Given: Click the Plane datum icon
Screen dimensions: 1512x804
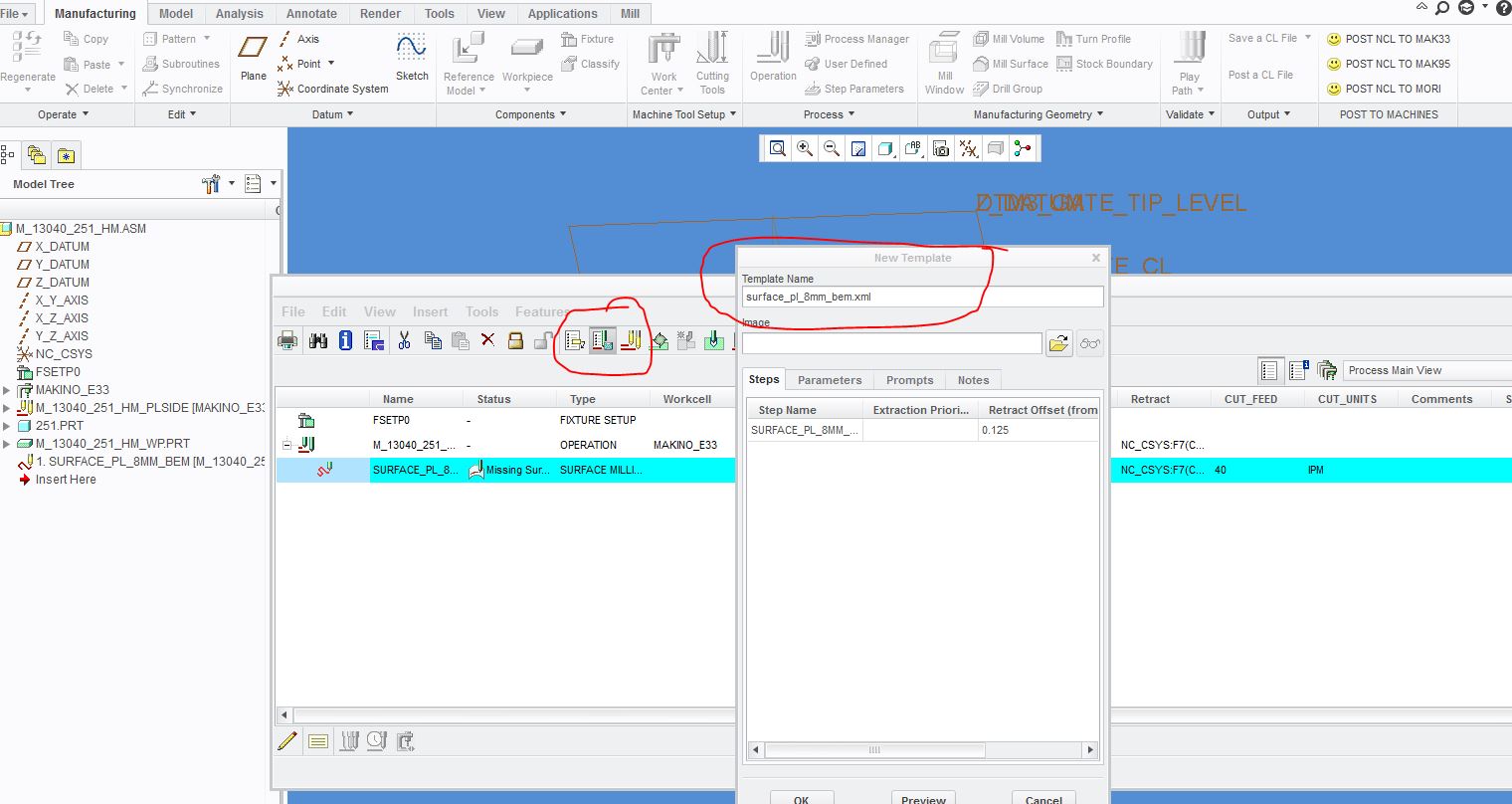Looking at the screenshot, I should pyautogui.click(x=253, y=47).
